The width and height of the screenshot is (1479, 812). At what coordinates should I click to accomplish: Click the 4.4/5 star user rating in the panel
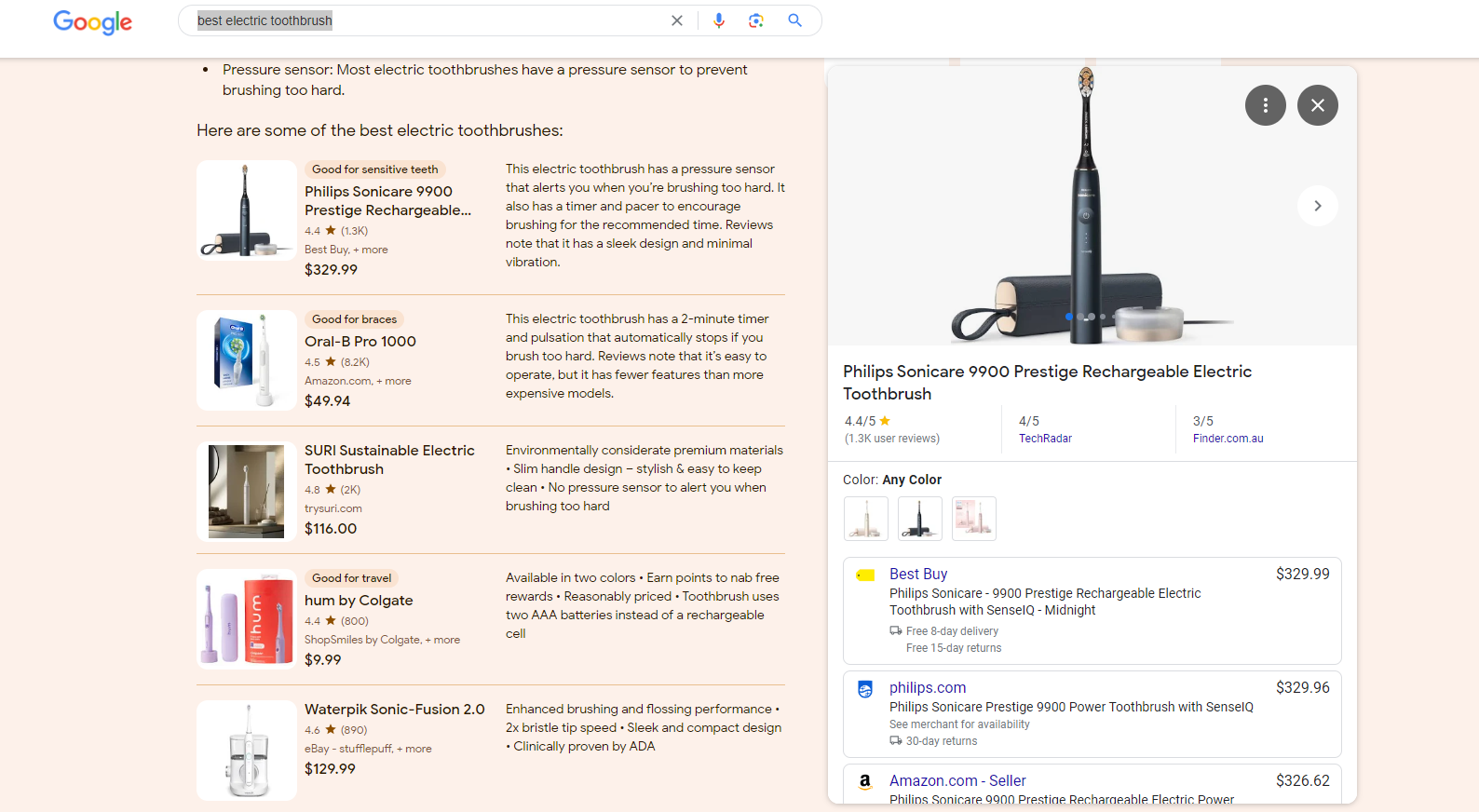click(867, 421)
